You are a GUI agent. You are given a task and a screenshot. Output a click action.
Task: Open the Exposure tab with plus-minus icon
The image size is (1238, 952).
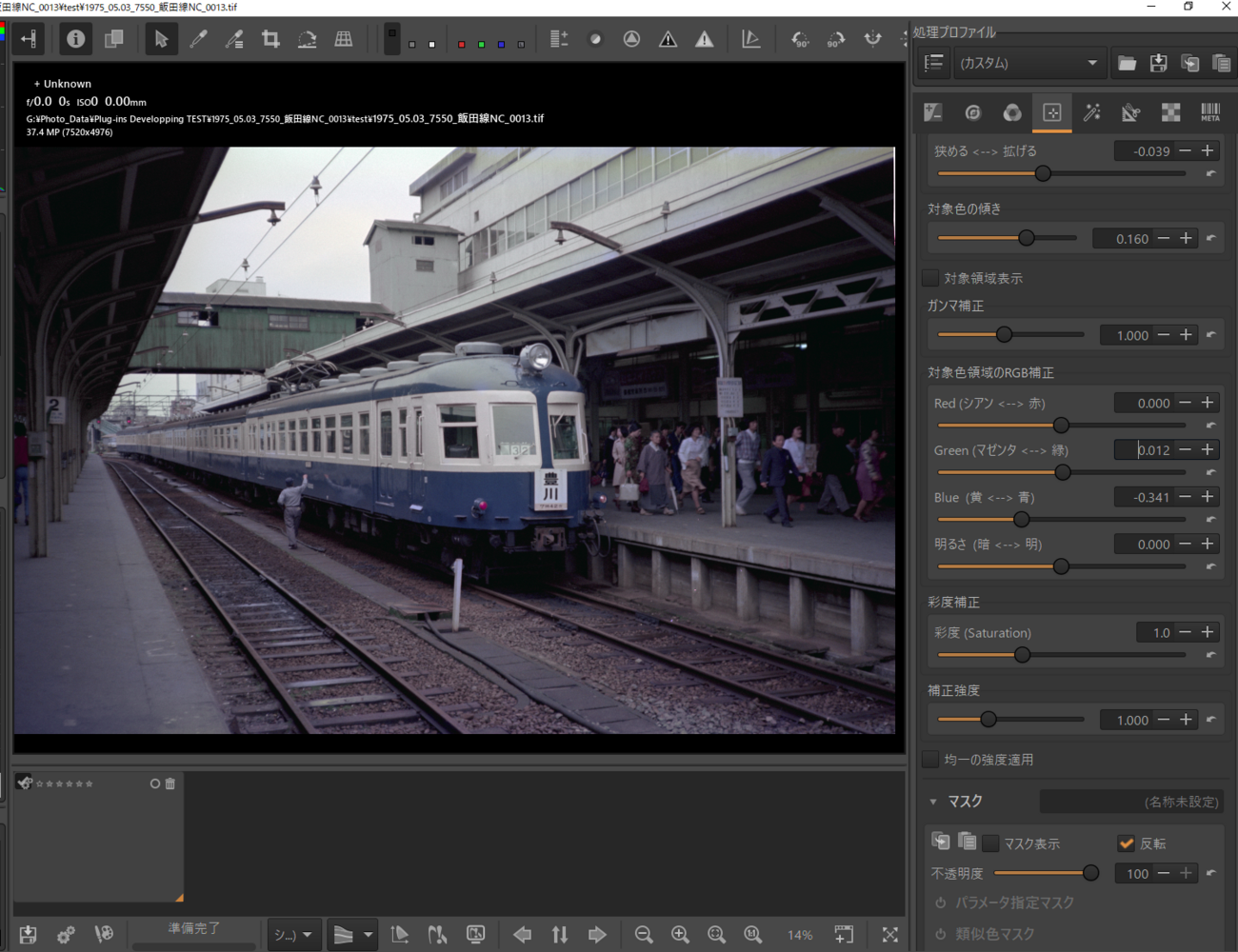[x=933, y=112]
